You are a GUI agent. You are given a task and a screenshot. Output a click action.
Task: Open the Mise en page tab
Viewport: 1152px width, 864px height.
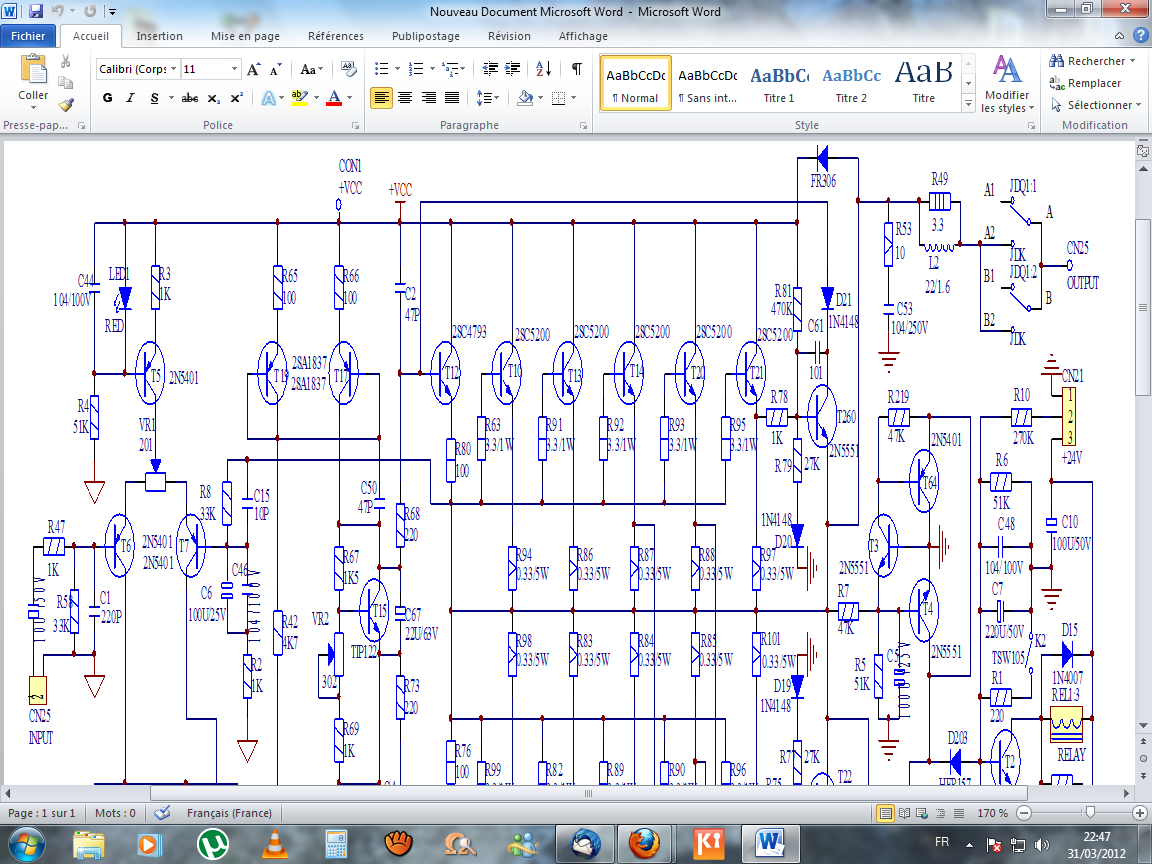pyautogui.click(x=245, y=36)
